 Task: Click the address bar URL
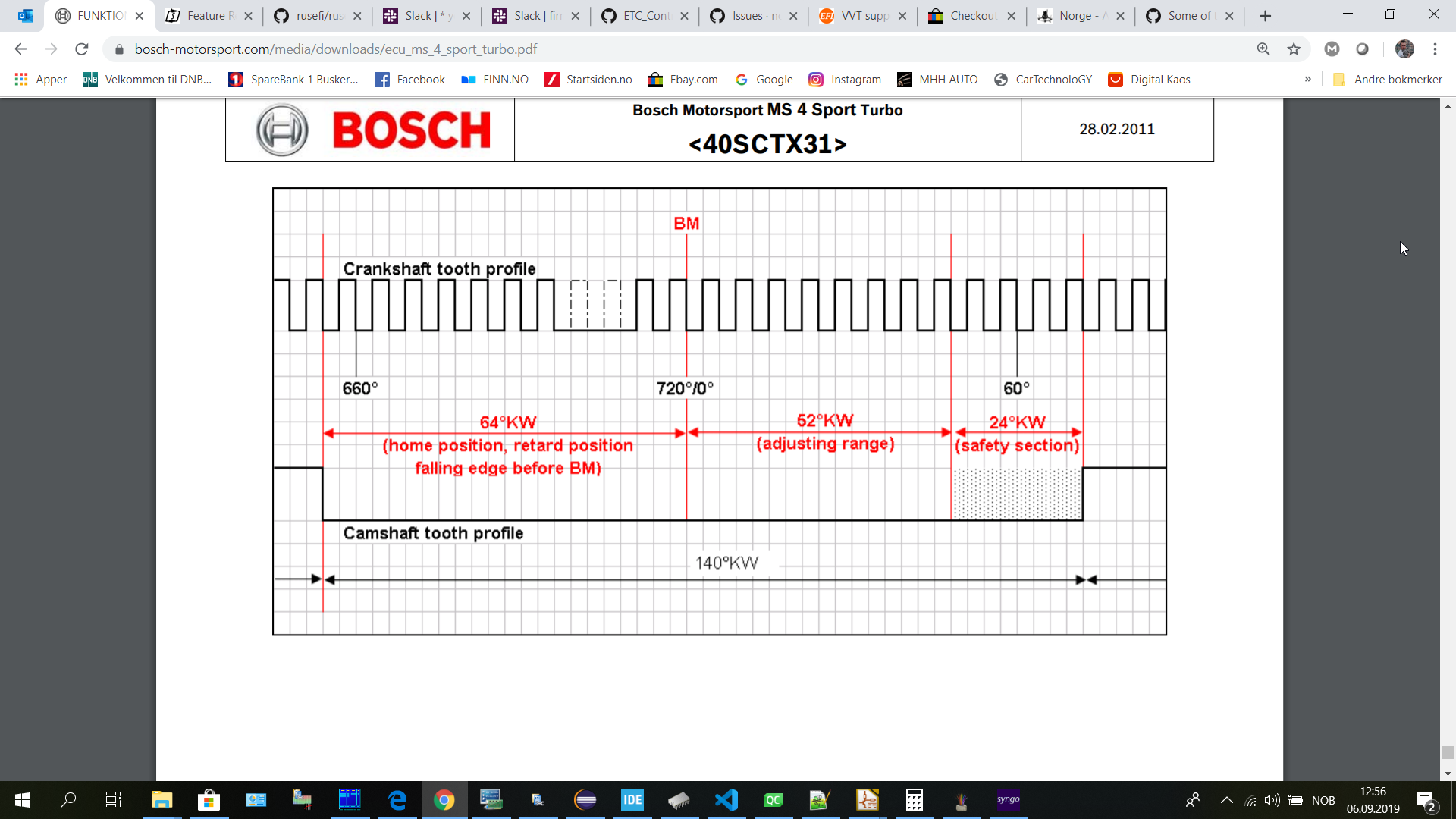(335, 49)
